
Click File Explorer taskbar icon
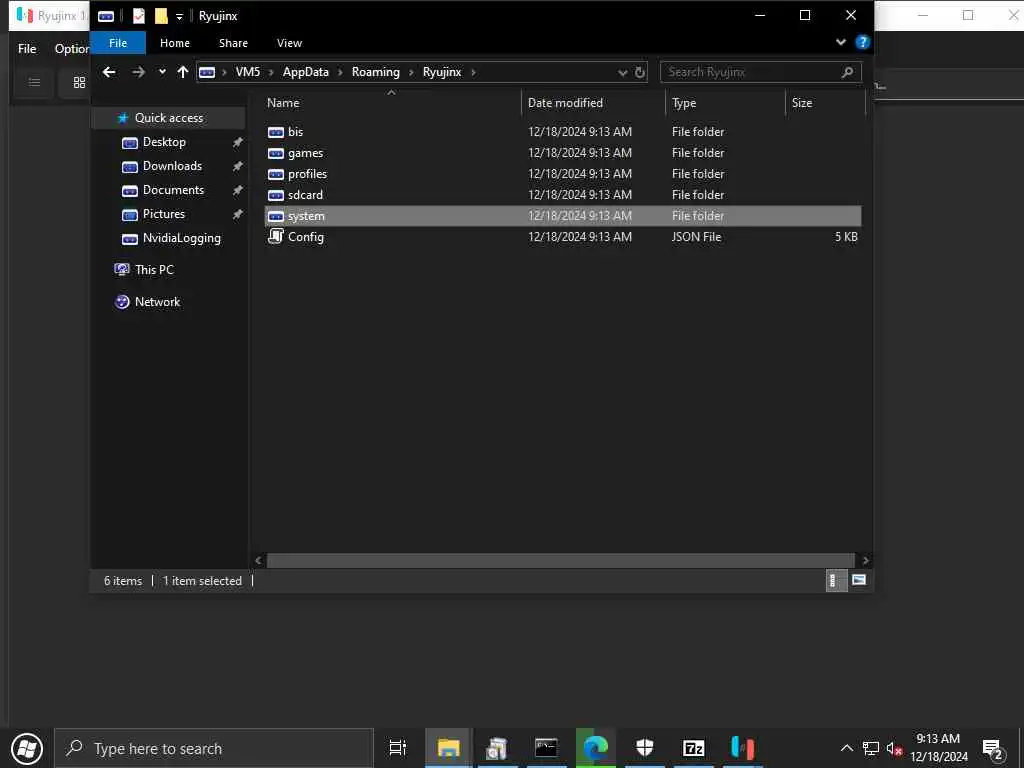(x=448, y=748)
